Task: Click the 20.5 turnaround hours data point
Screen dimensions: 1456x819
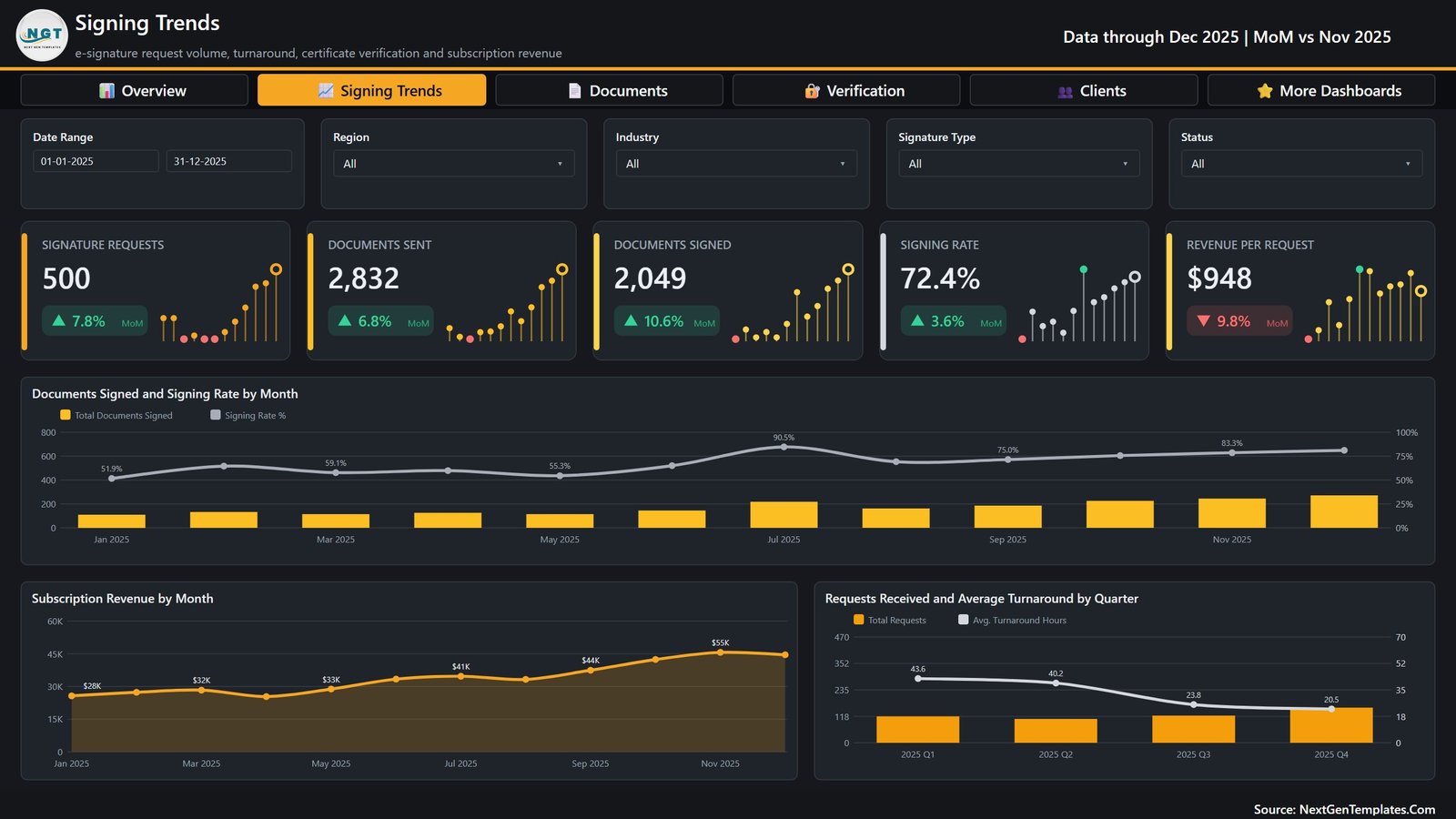Action: point(1331,709)
